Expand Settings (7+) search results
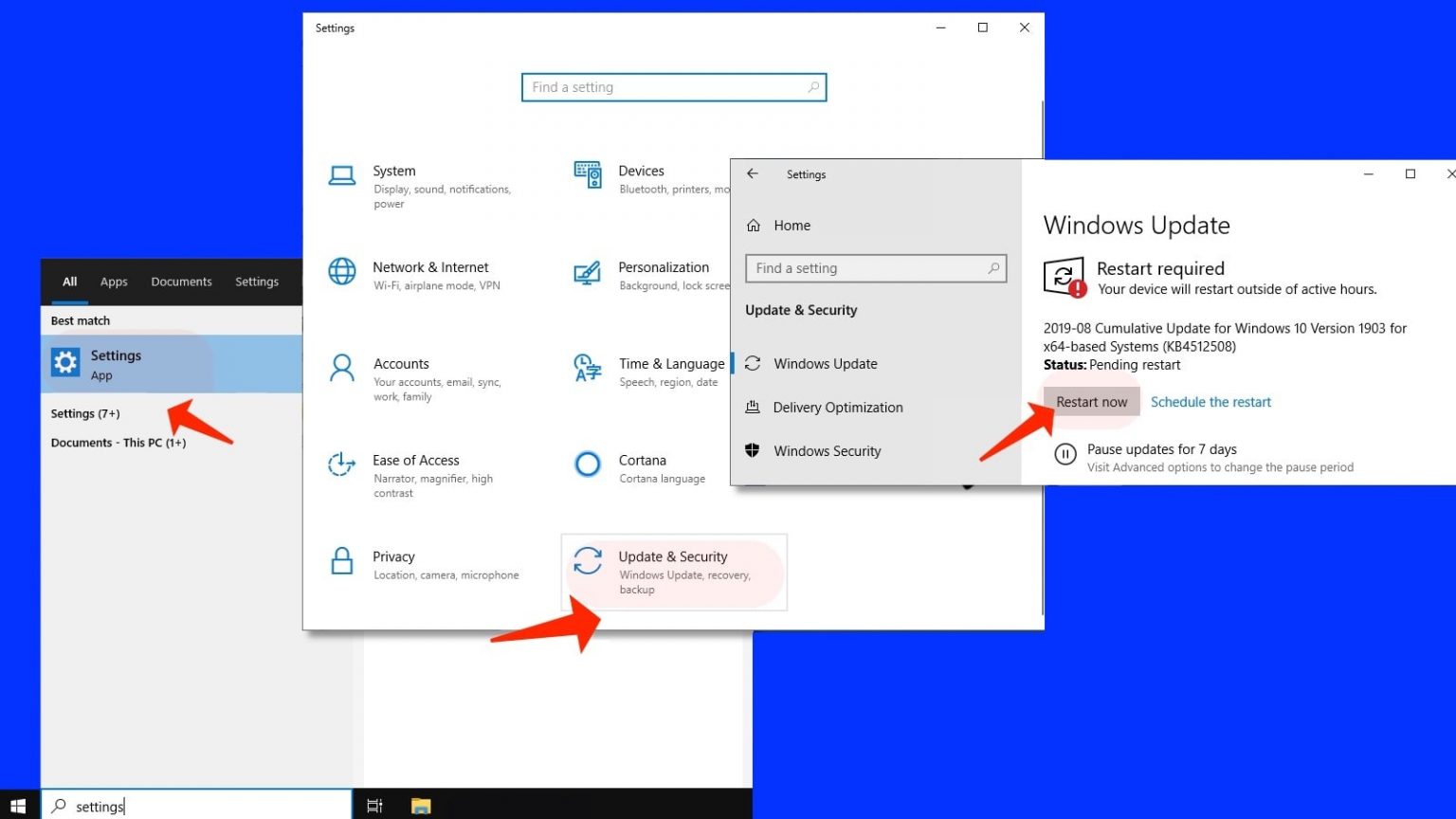 pos(85,413)
